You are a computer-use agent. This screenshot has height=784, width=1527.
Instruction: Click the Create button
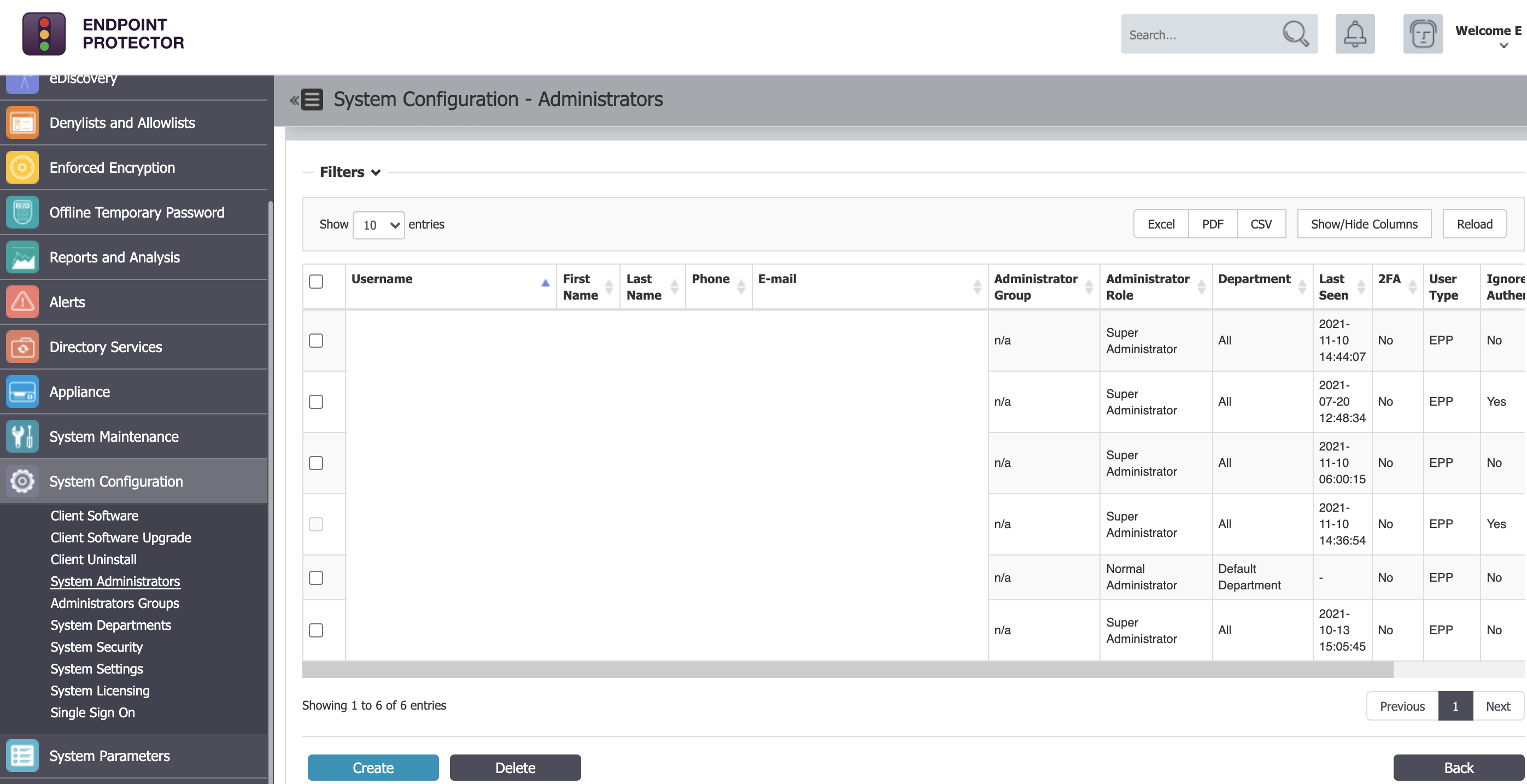pos(373,768)
